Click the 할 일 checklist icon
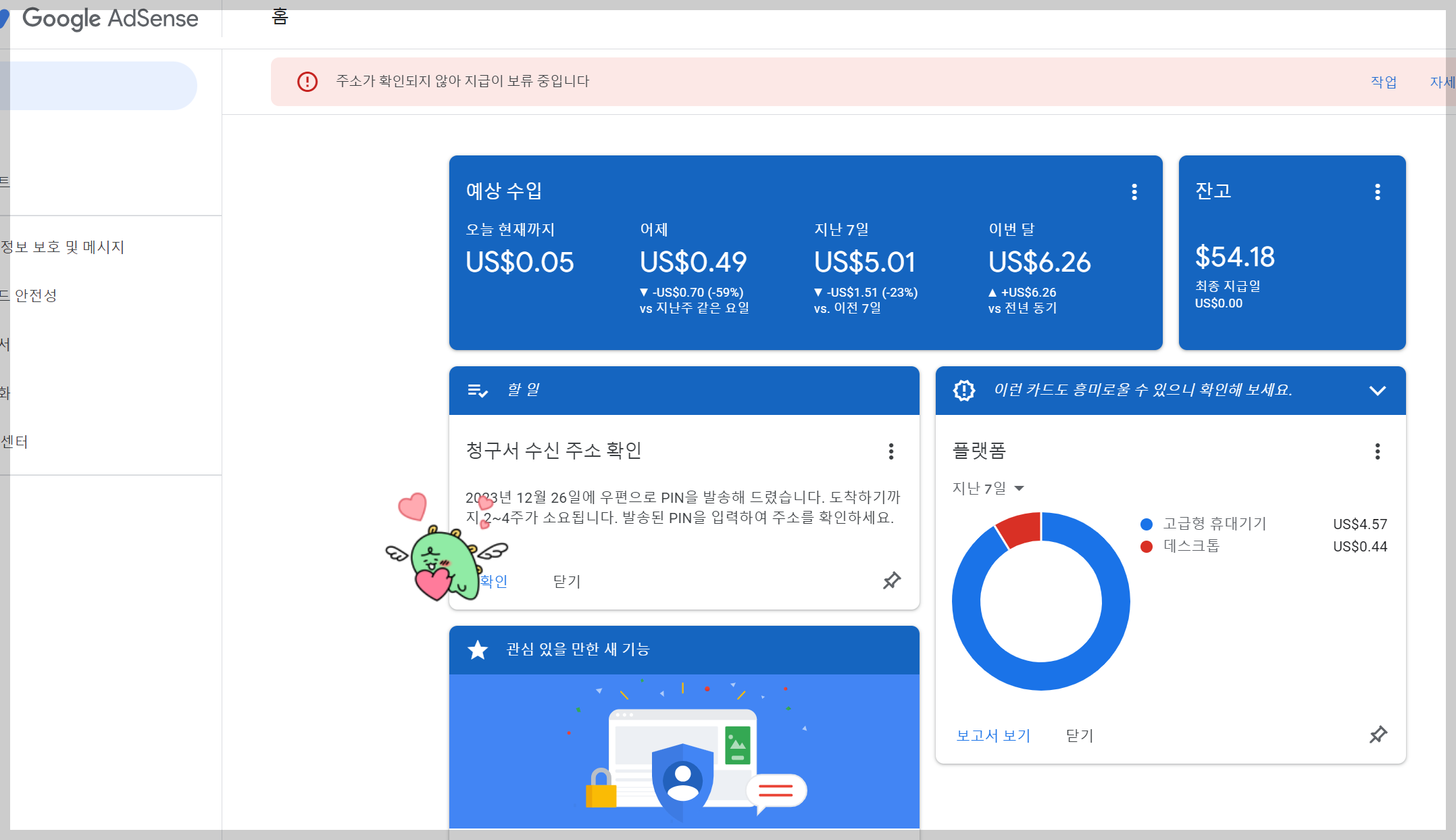Screen dimensions: 1456x840 point(478,391)
